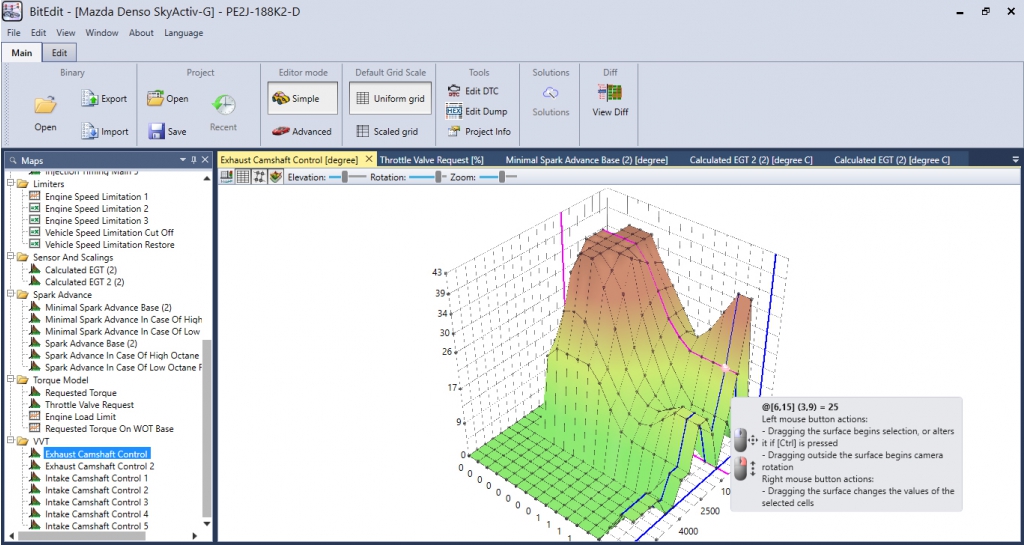Click the Zoom slider
Image resolution: width=1024 pixels, height=545 pixels.
tap(498, 177)
